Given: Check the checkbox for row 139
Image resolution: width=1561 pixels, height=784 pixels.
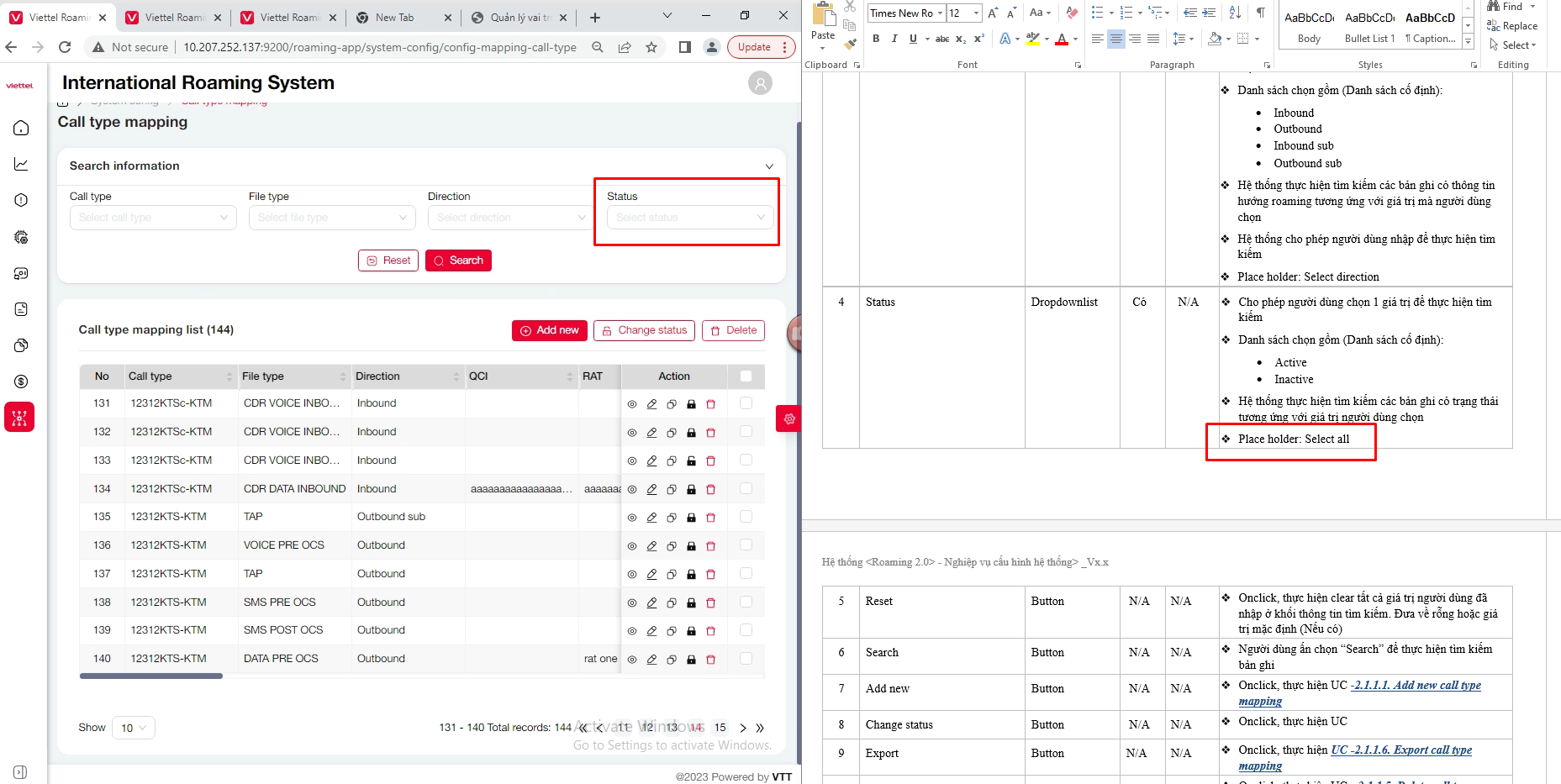Looking at the screenshot, I should (x=746, y=630).
